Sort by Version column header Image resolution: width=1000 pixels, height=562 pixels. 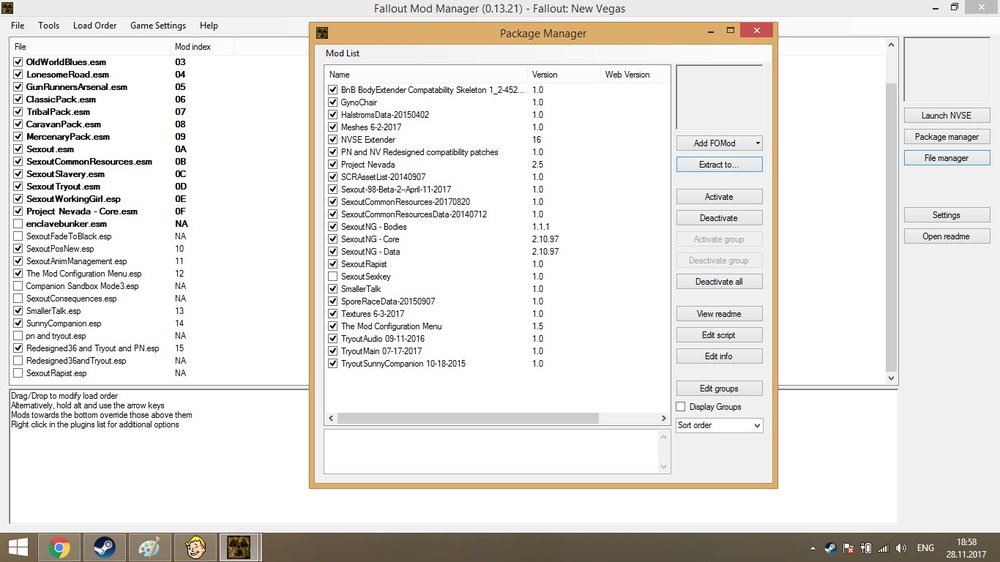pos(564,75)
